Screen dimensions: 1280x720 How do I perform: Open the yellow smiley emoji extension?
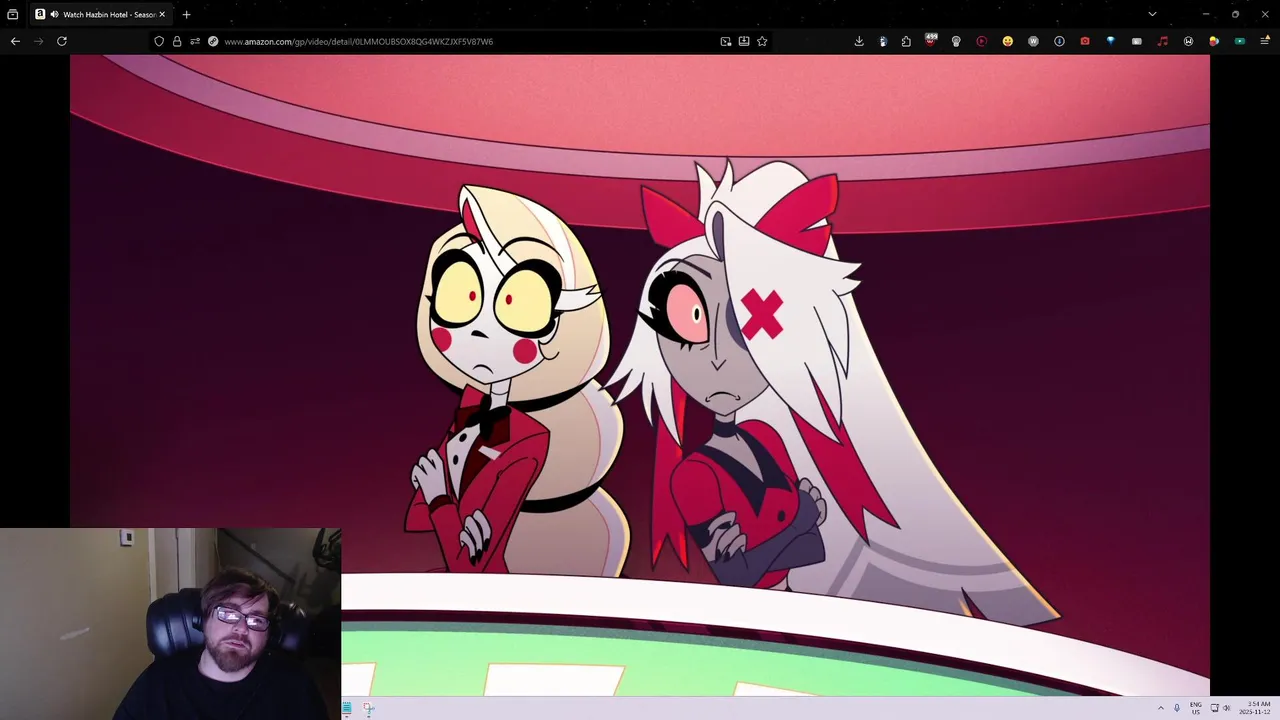coord(1007,41)
